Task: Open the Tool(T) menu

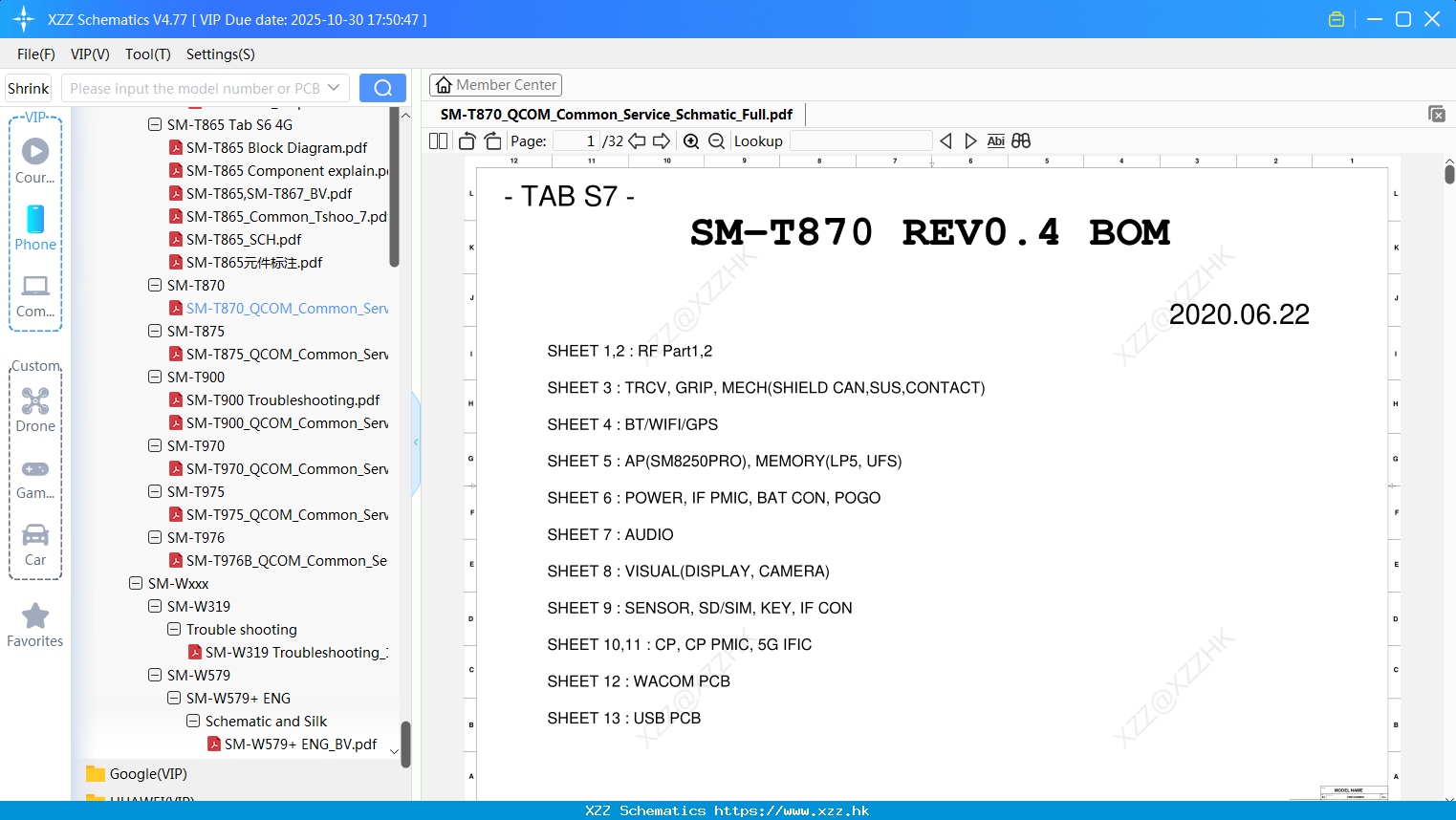Action: pyautogui.click(x=148, y=54)
